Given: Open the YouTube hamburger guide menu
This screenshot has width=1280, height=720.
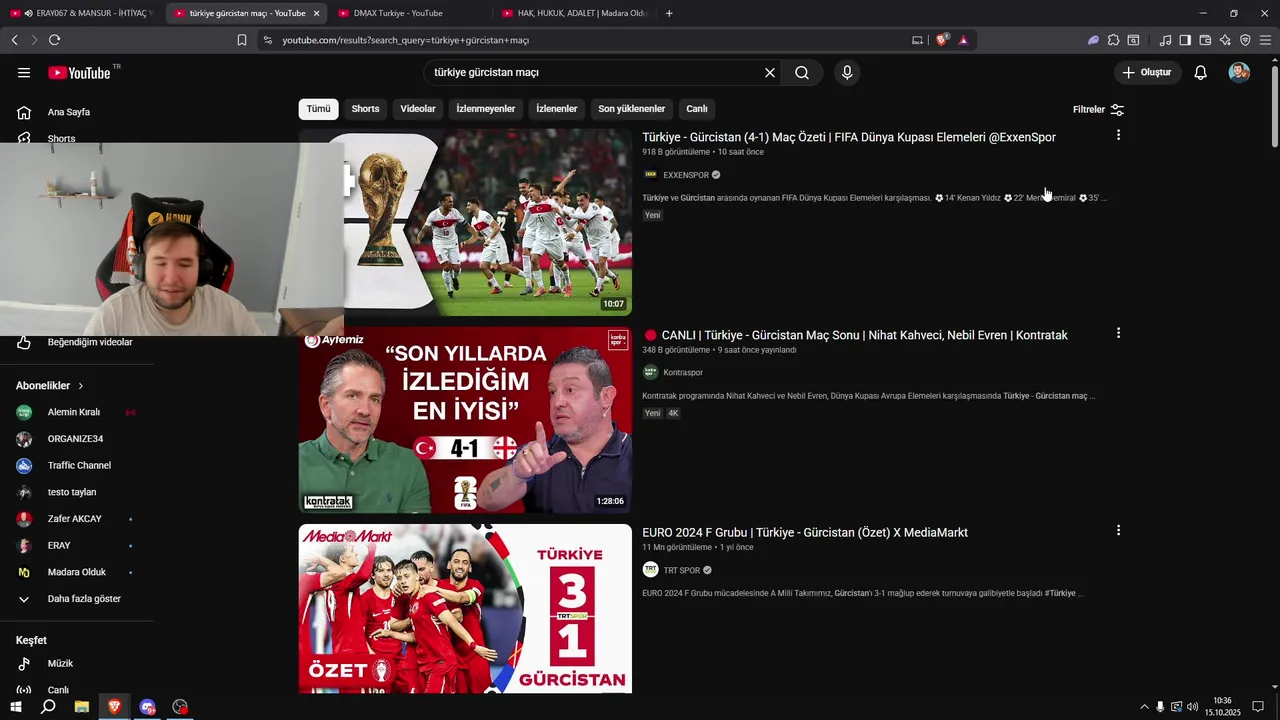Looking at the screenshot, I should coord(24,72).
